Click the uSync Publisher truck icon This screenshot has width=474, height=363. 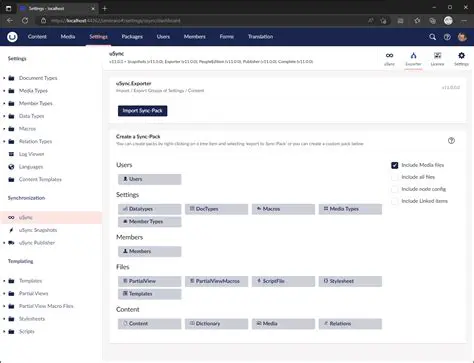pos(11,243)
